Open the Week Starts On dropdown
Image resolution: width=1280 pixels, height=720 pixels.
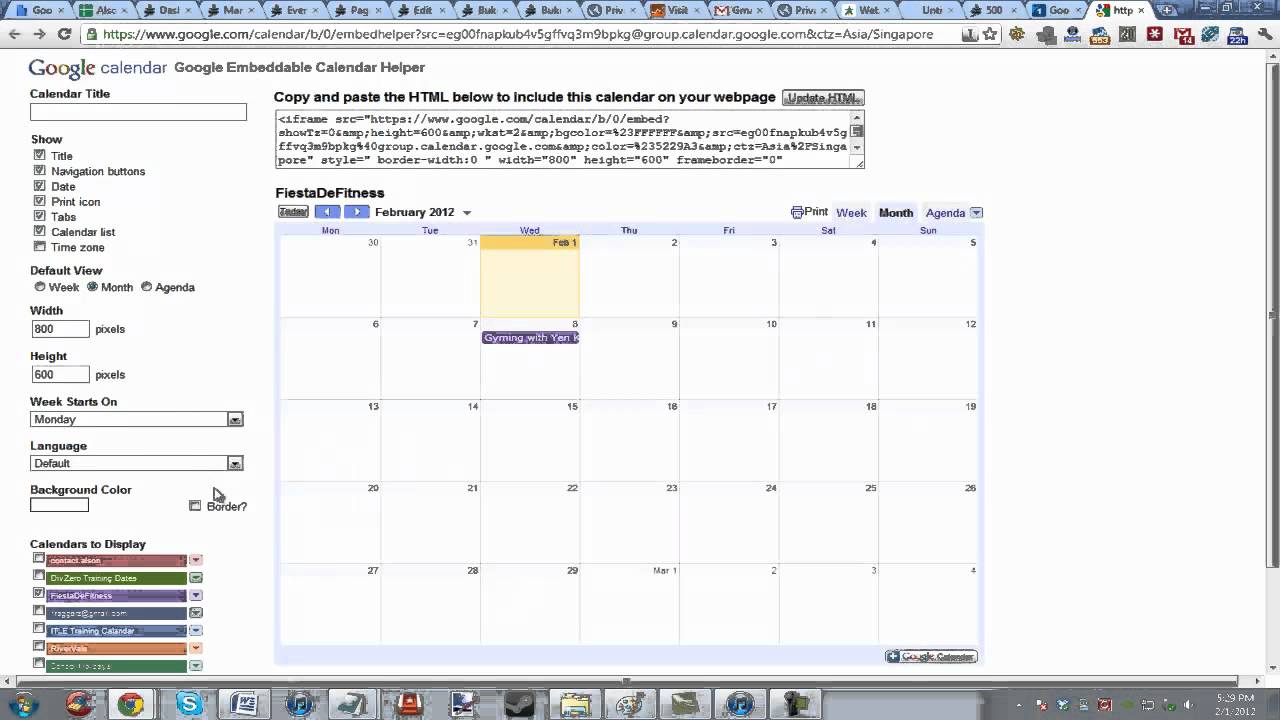137,419
